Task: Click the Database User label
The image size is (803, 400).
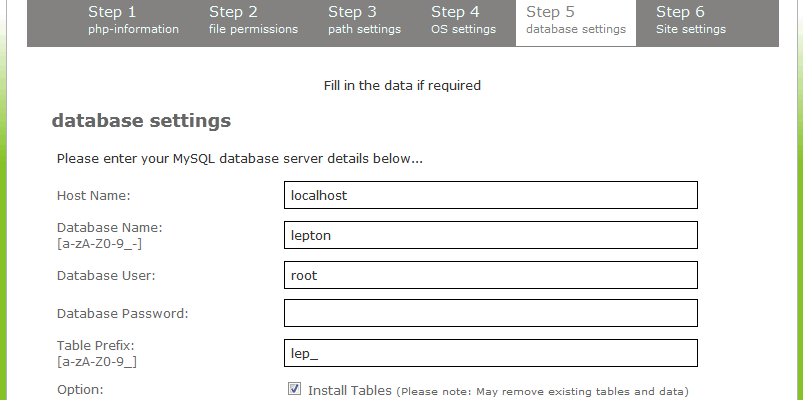Action: [106, 276]
